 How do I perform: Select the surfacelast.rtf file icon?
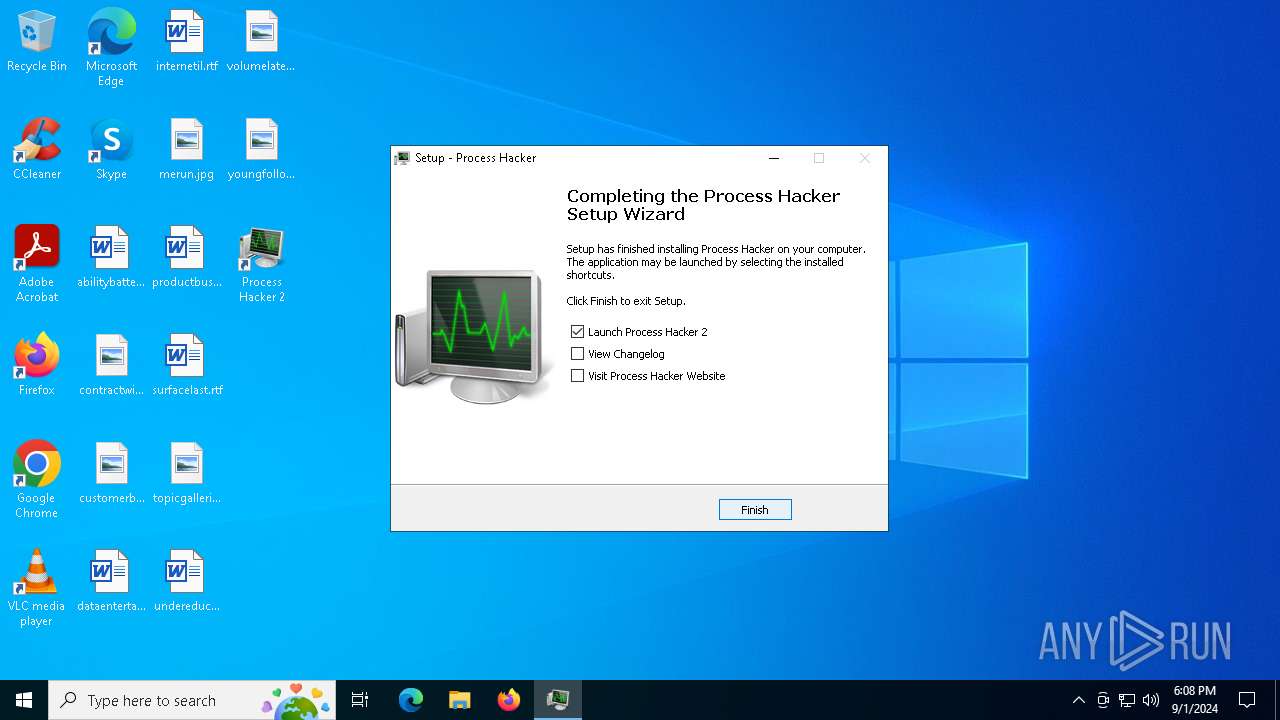pos(186,366)
